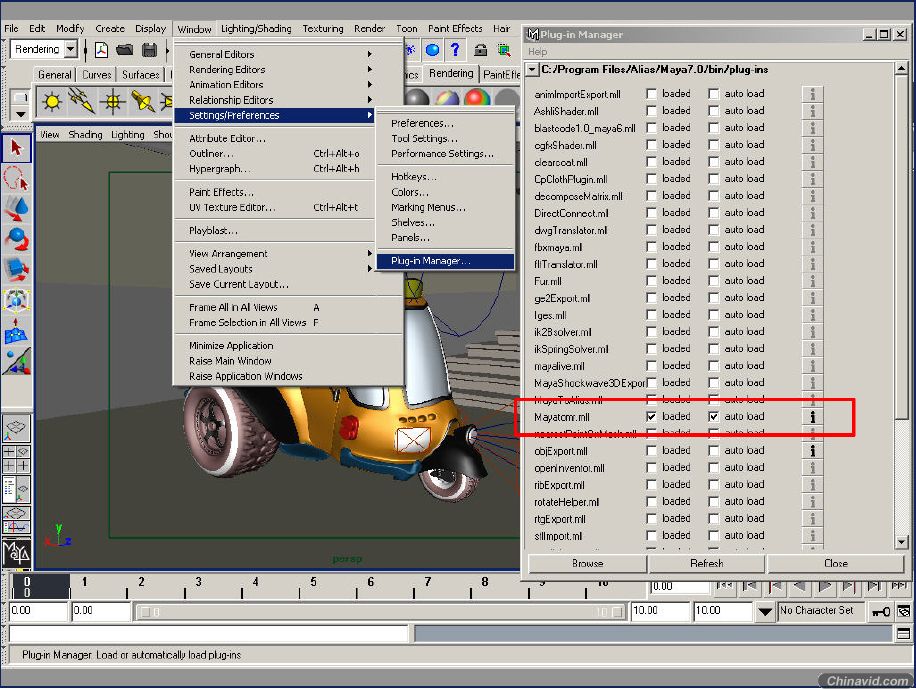Check loaded for objExport.mll
916x689 pixels.
click(x=651, y=451)
